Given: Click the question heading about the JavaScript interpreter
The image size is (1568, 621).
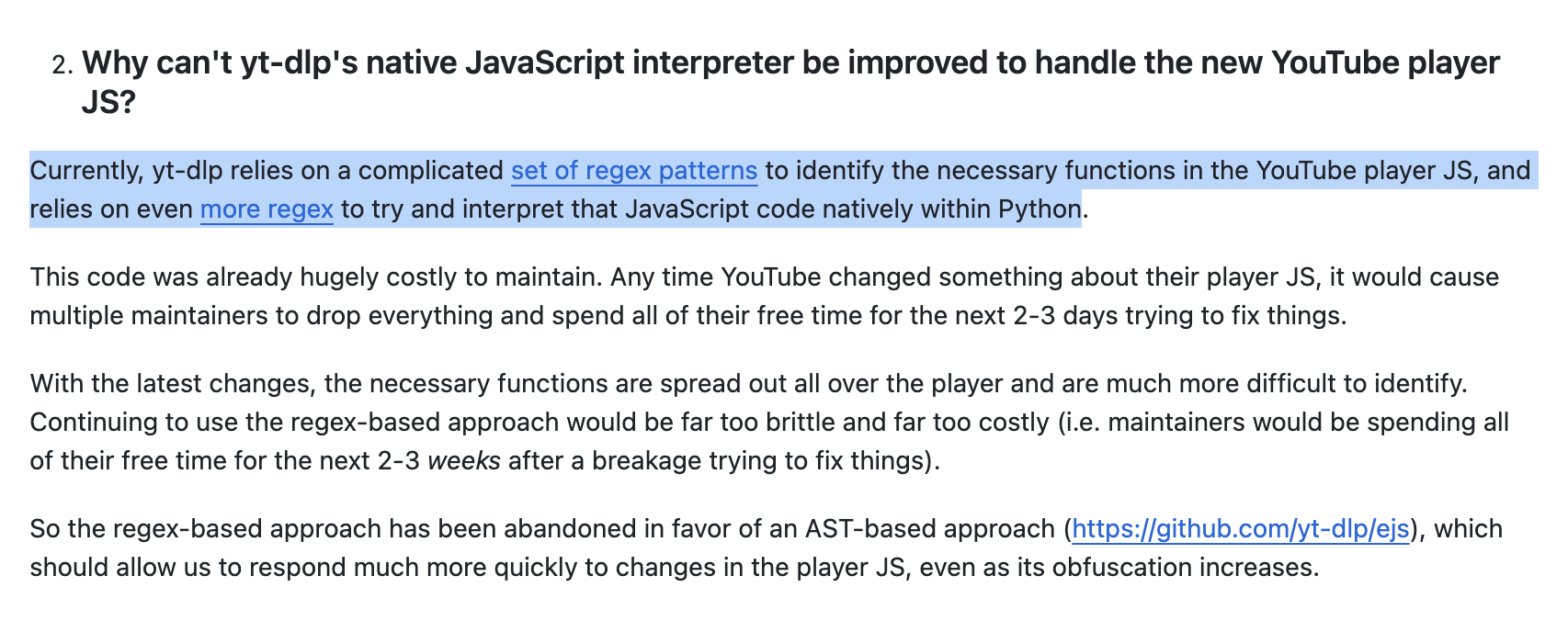Looking at the screenshot, I should [x=790, y=63].
